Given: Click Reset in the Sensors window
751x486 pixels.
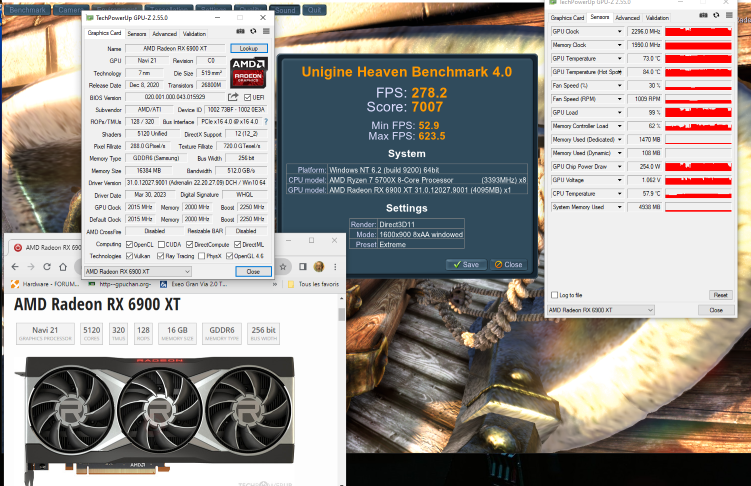Looking at the screenshot, I should (x=720, y=295).
